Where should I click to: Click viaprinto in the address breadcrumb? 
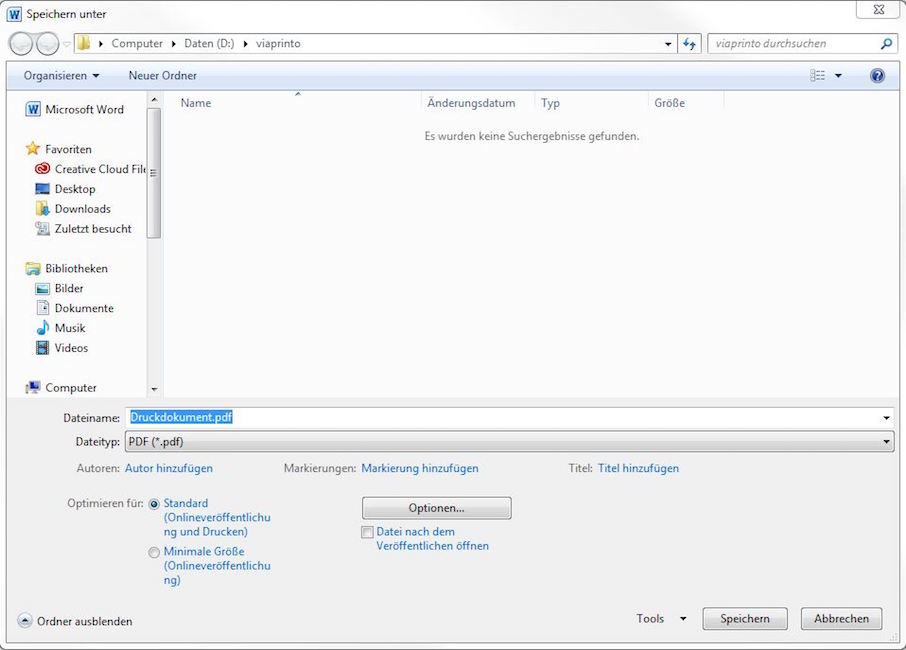(278, 43)
